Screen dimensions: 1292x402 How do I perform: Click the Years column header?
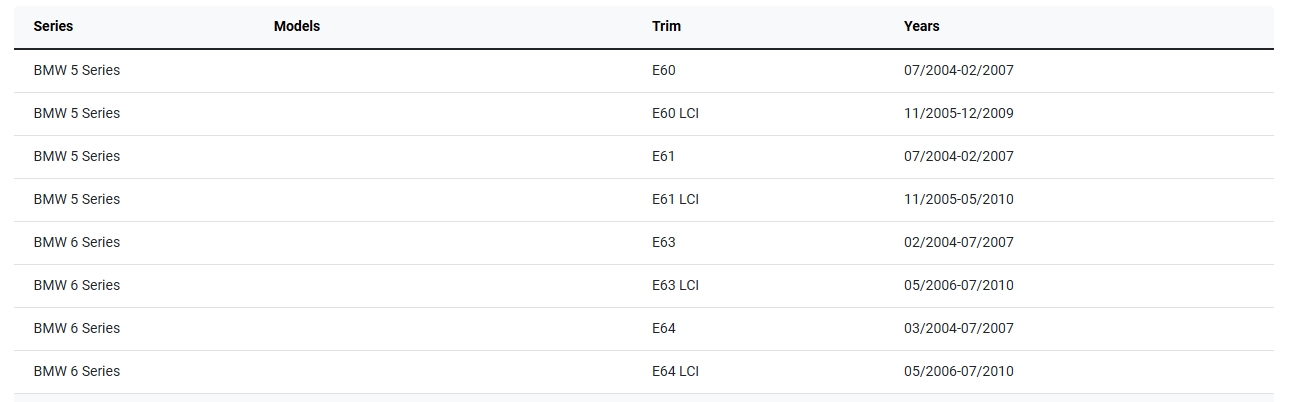tap(921, 27)
